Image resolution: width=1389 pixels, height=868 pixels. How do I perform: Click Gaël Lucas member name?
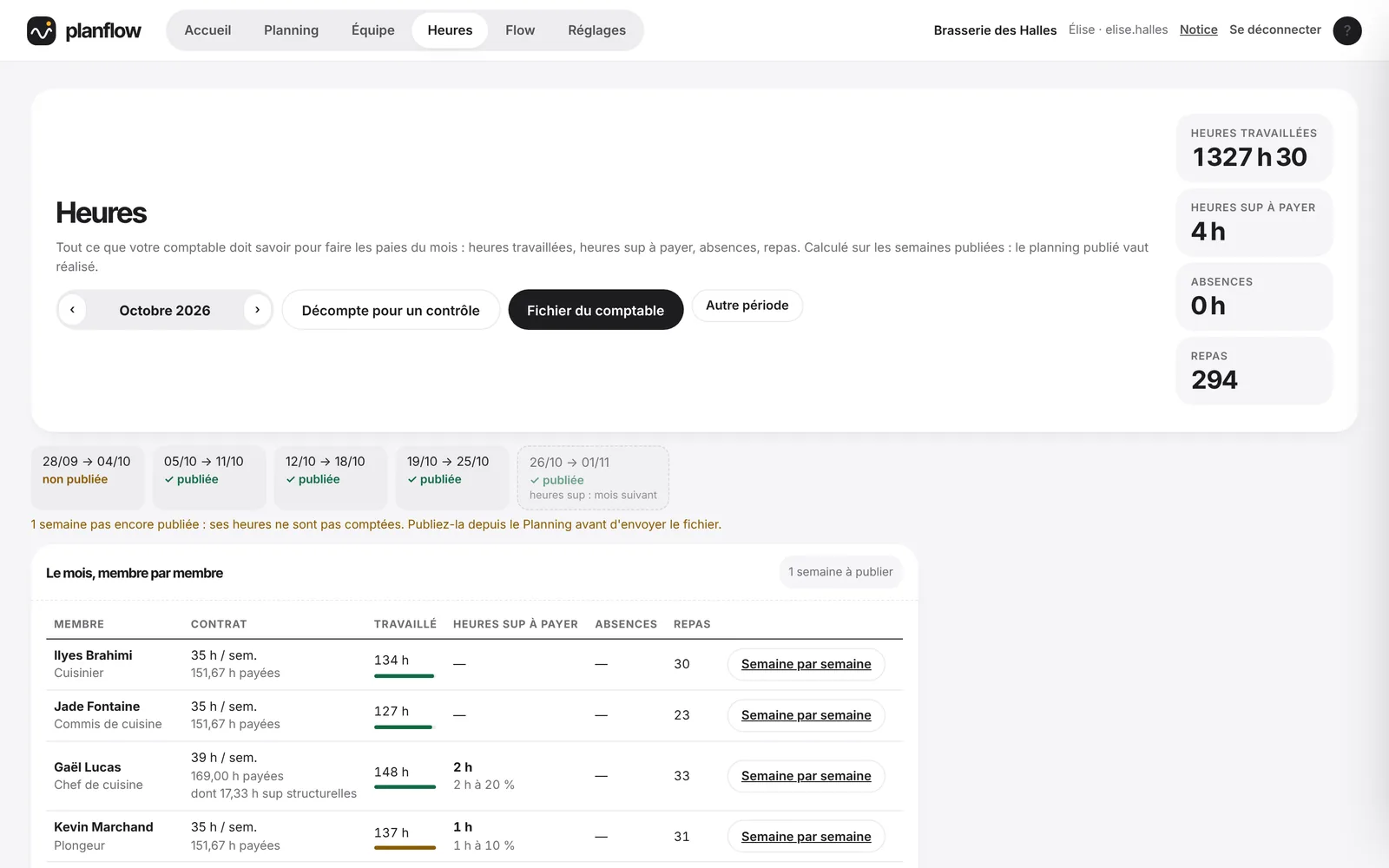88,767
